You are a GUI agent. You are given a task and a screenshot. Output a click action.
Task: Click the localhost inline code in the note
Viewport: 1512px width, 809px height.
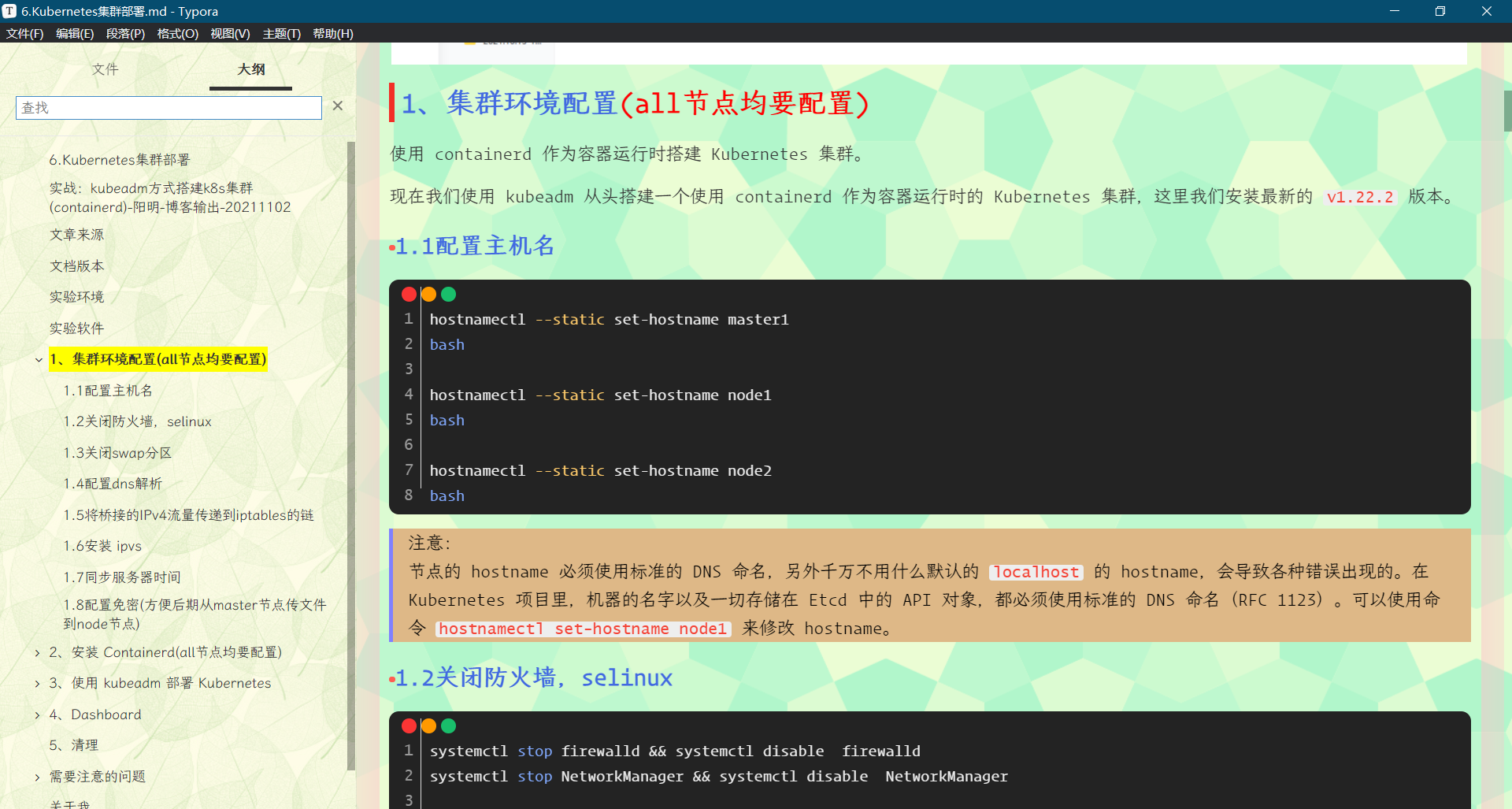click(1036, 572)
